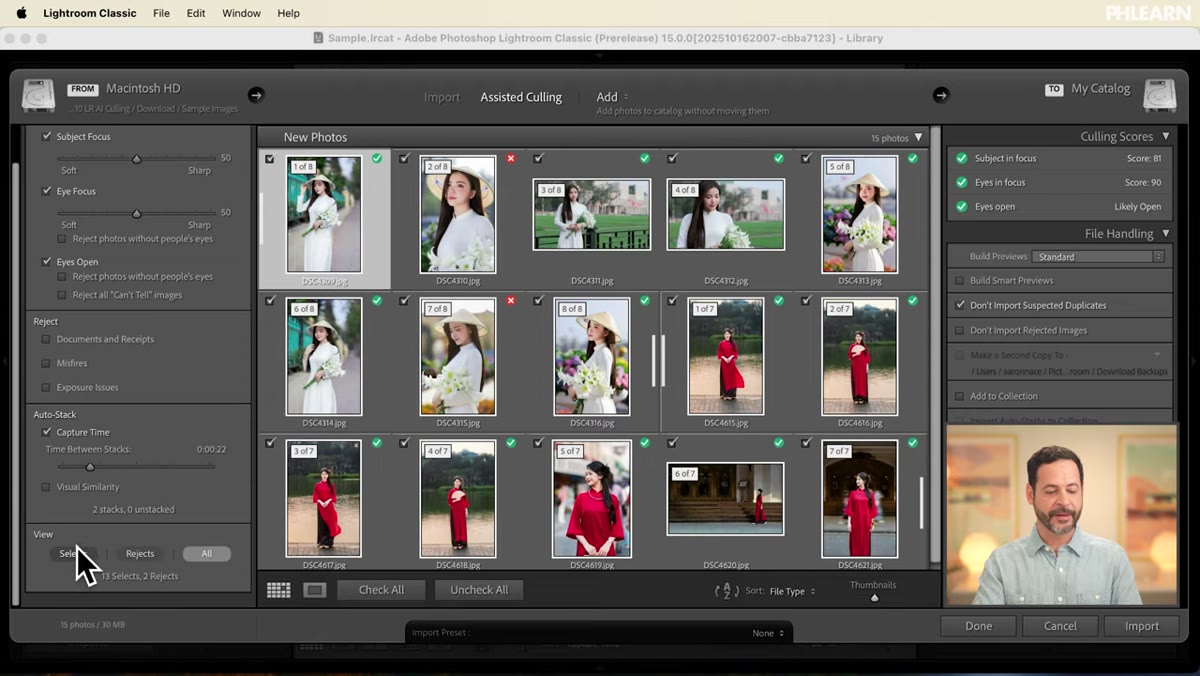
Task: Click the Subject in focus green status icon
Action: tap(961, 158)
